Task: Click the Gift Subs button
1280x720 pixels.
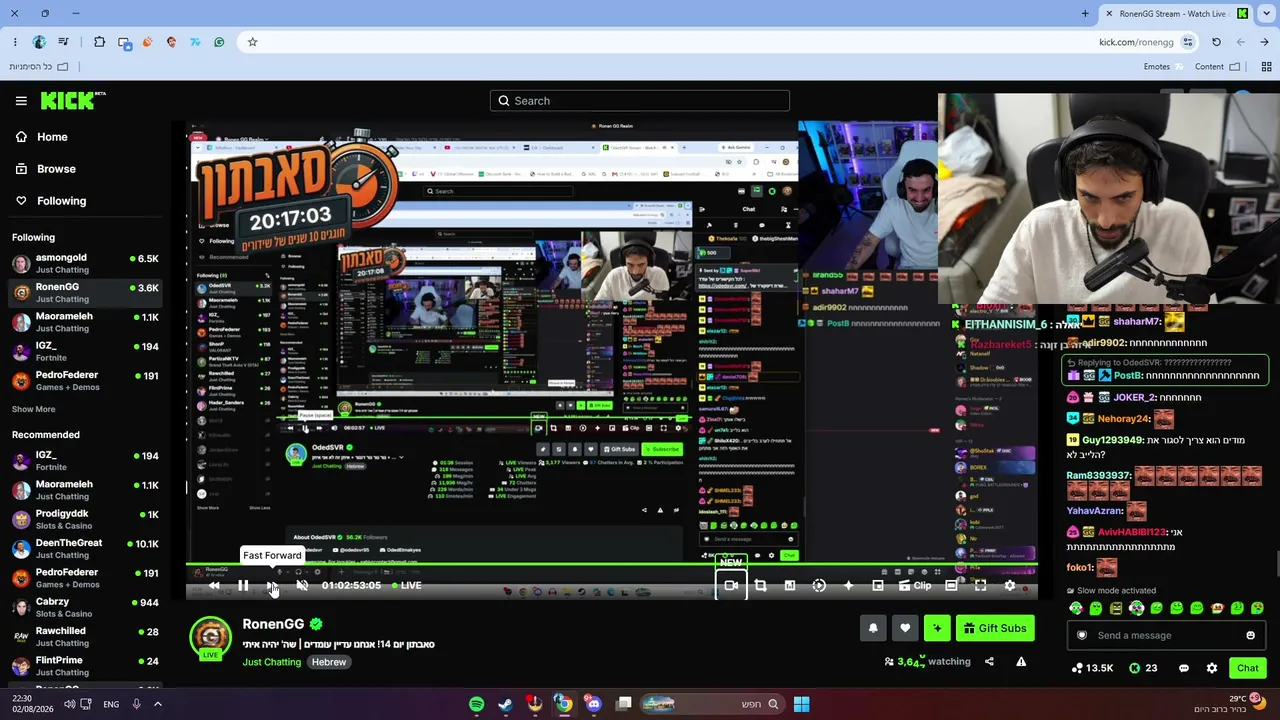Action: pyautogui.click(x=995, y=628)
